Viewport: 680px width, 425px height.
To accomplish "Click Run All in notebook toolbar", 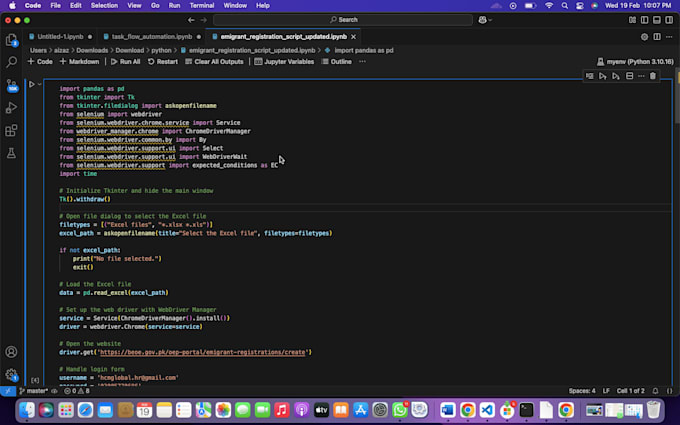I will [125, 62].
